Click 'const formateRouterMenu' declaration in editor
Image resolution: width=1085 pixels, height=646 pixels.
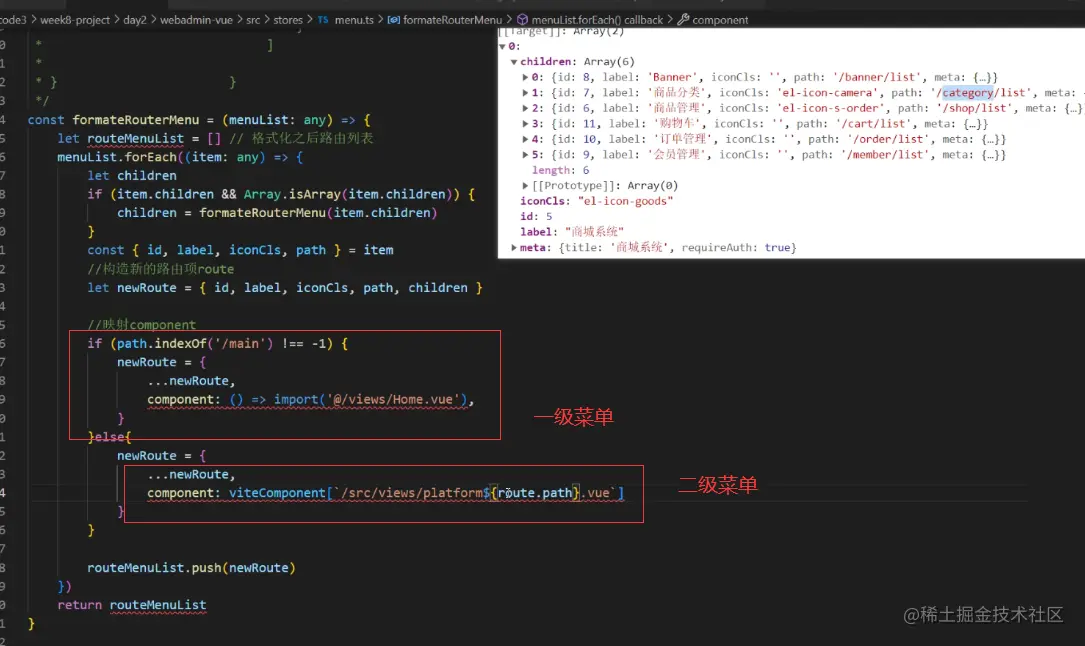tap(113, 120)
